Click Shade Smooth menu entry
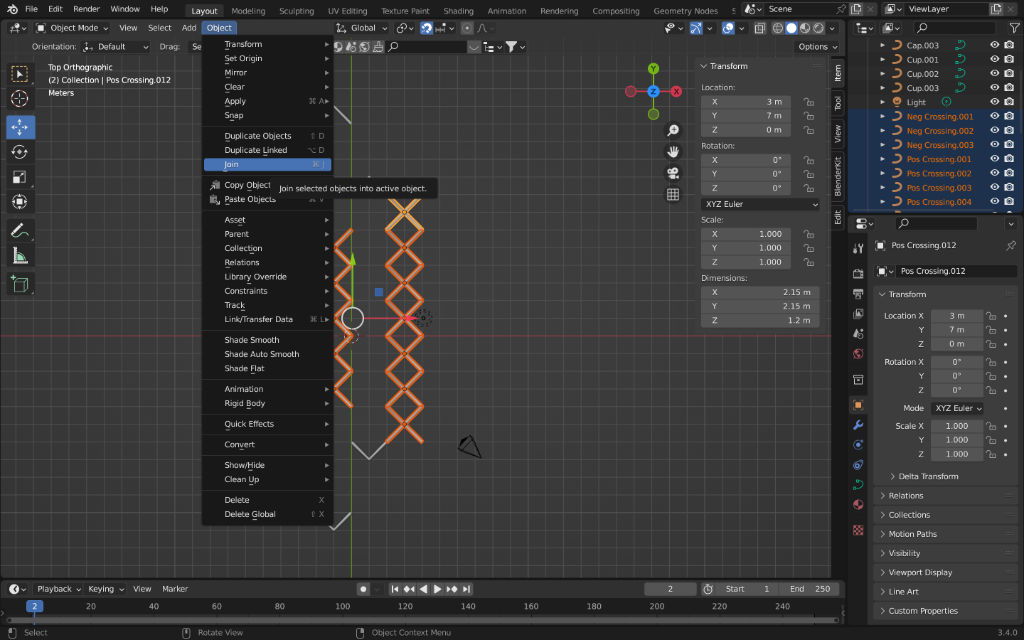1024x640 pixels. coord(251,340)
